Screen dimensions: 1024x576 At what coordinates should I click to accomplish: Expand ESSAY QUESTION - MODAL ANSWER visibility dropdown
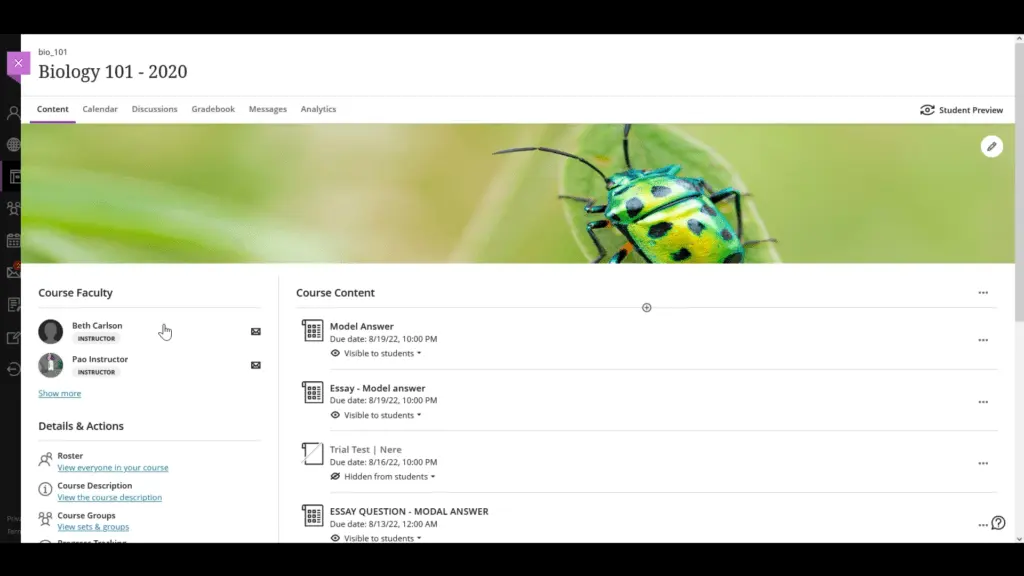pyautogui.click(x=383, y=538)
